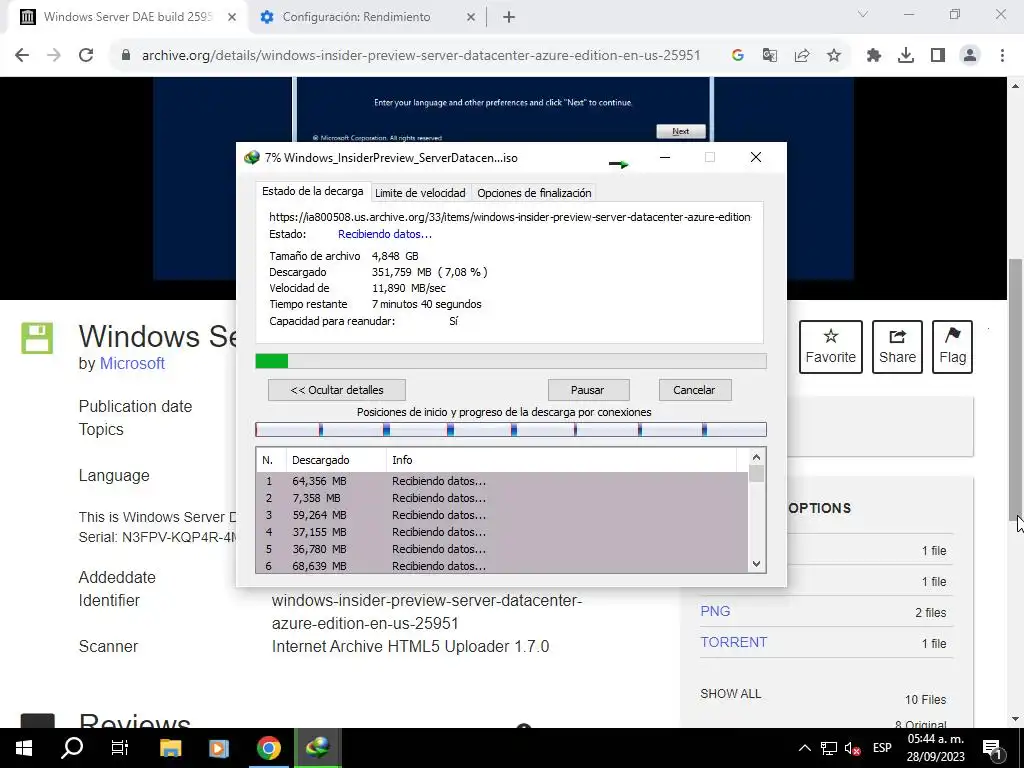
Task: Select connection row 4 with 37,155 MB
Action: pos(502,532)
